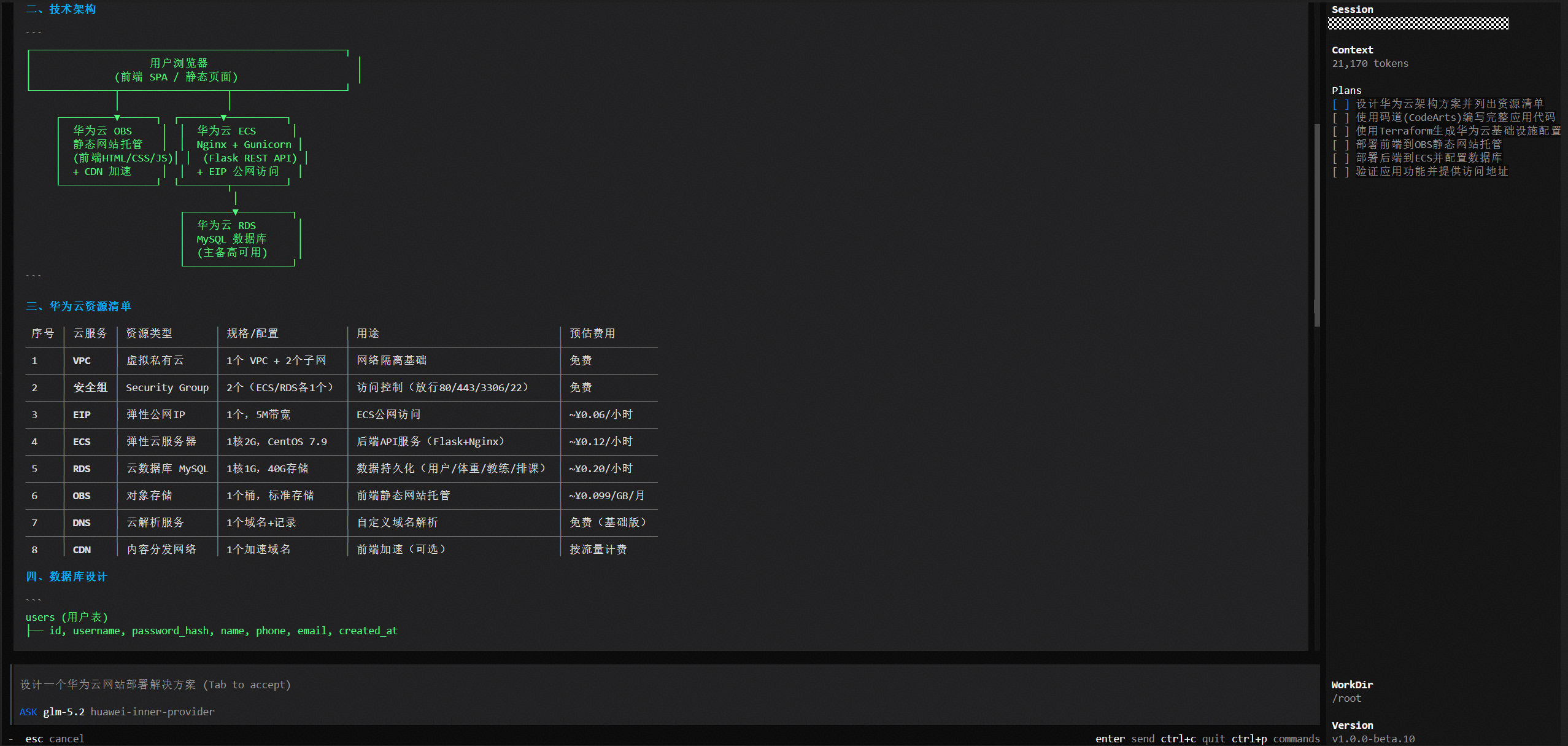Click the 二、技术架构 heading
This screenshot has height=746, width=1568.
point(61,9)
